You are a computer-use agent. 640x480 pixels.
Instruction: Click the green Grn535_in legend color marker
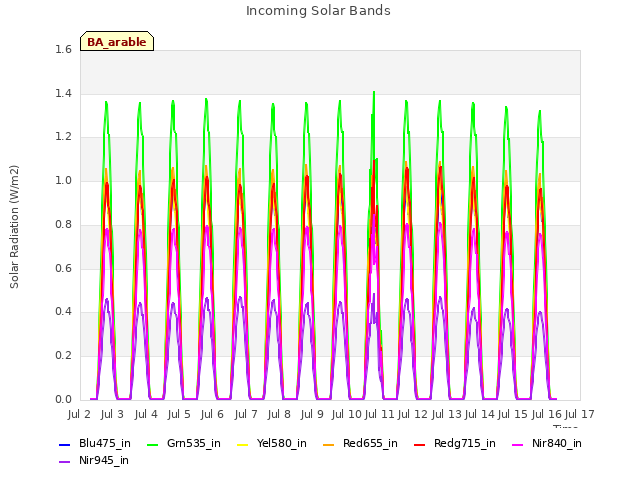pyautogui.click(x=152, y=444)
